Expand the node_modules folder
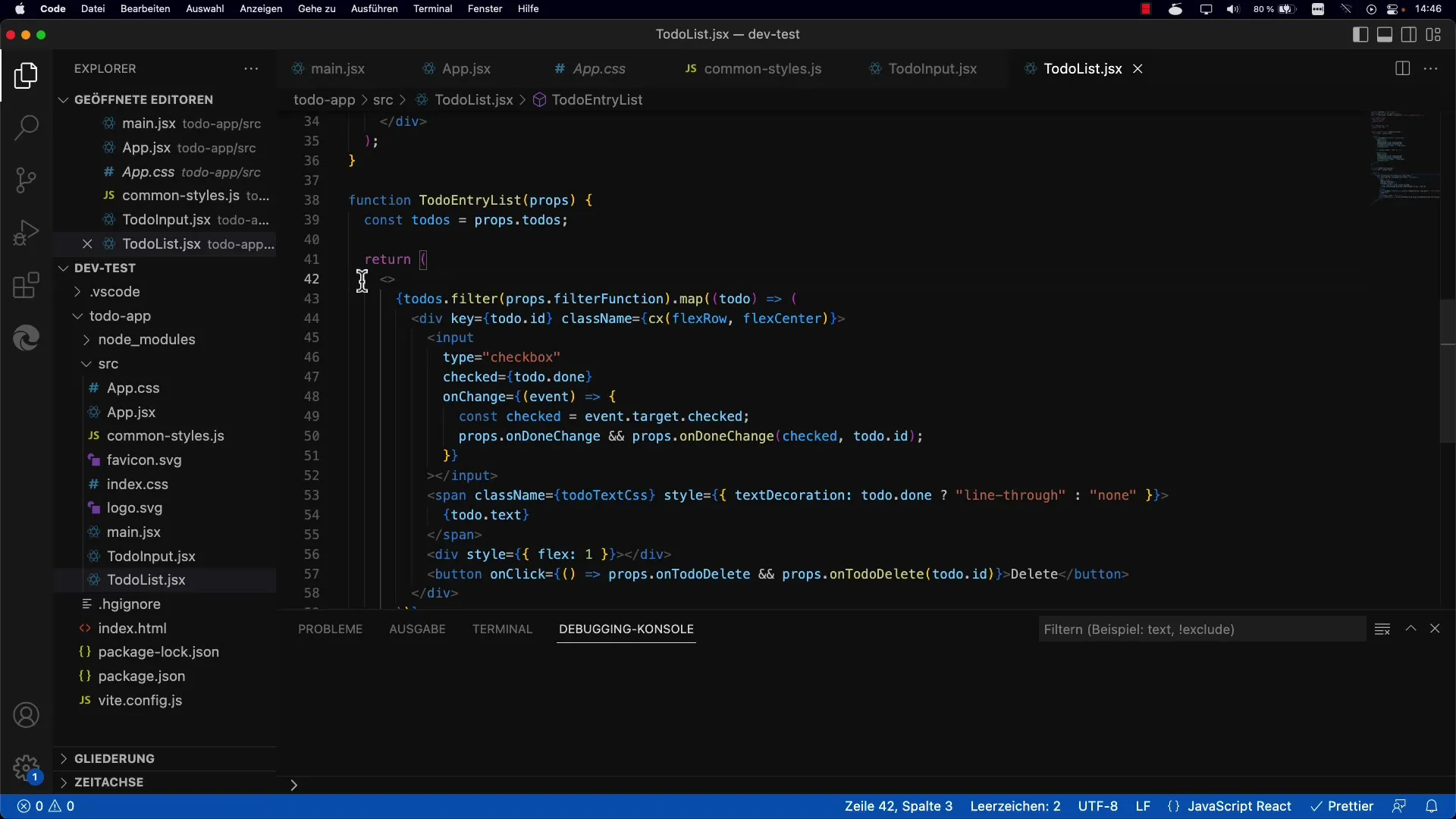1456x819 pixels. pyautogui.click(x=146, y=340)
